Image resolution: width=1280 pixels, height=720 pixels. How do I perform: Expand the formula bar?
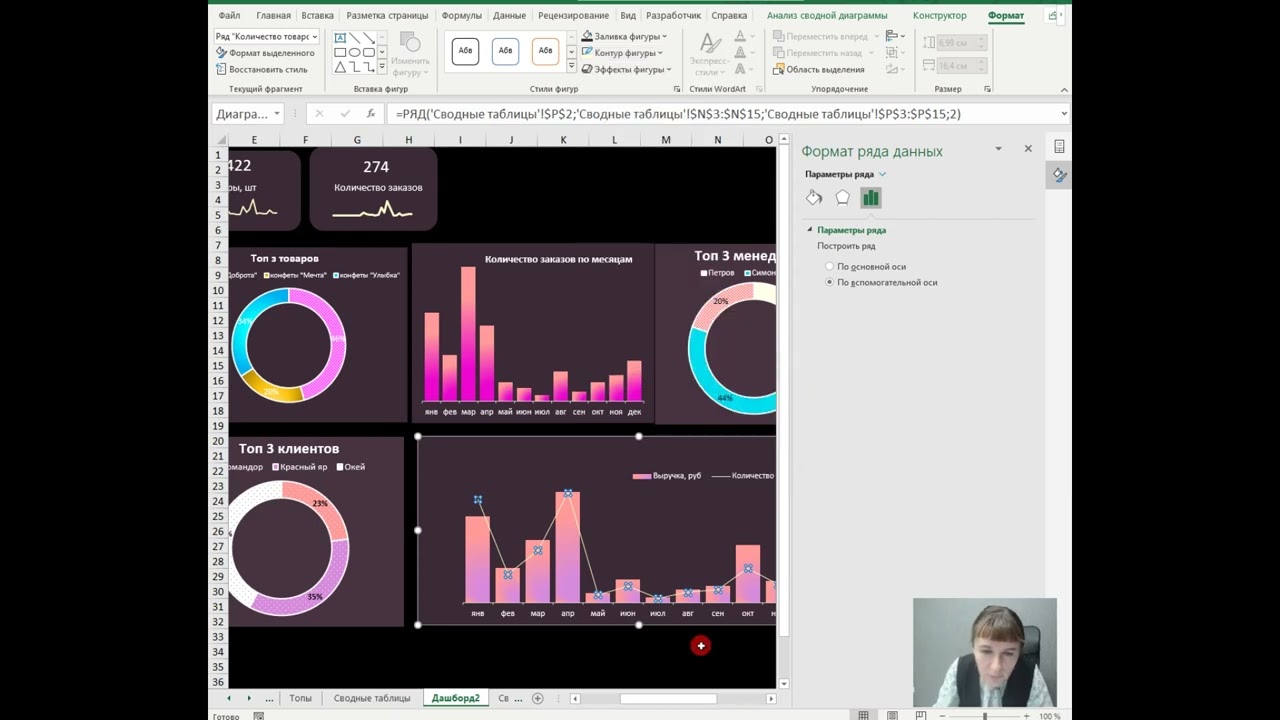click(1064, 114)
